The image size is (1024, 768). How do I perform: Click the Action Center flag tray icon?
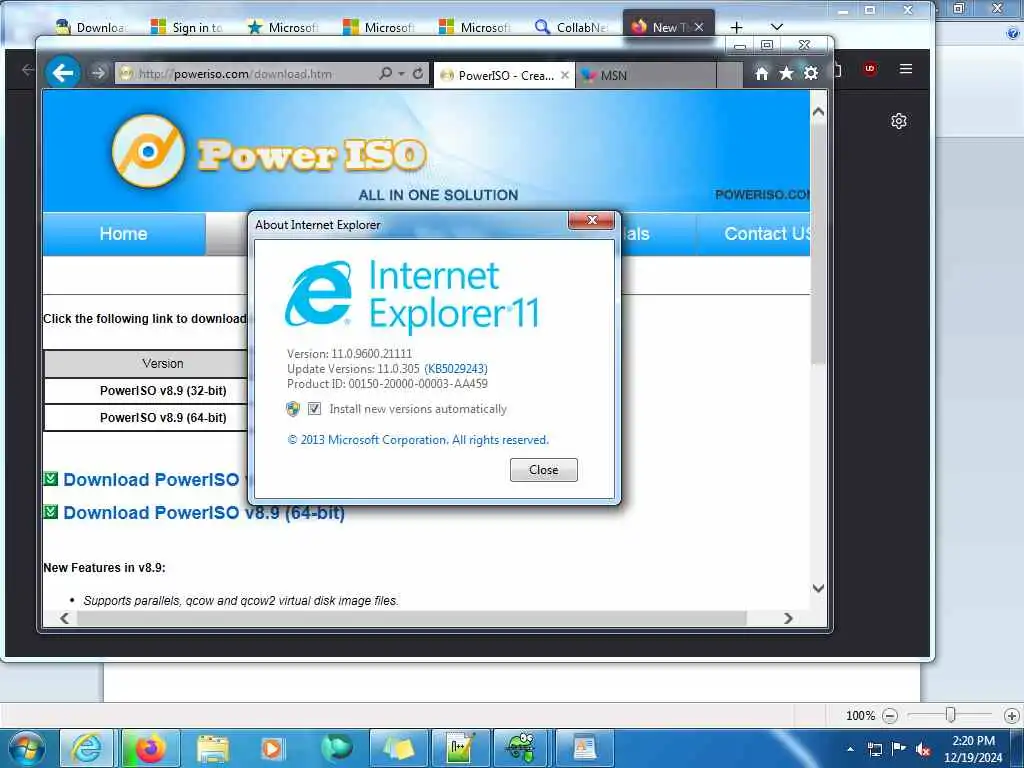[x=899, y=749]
